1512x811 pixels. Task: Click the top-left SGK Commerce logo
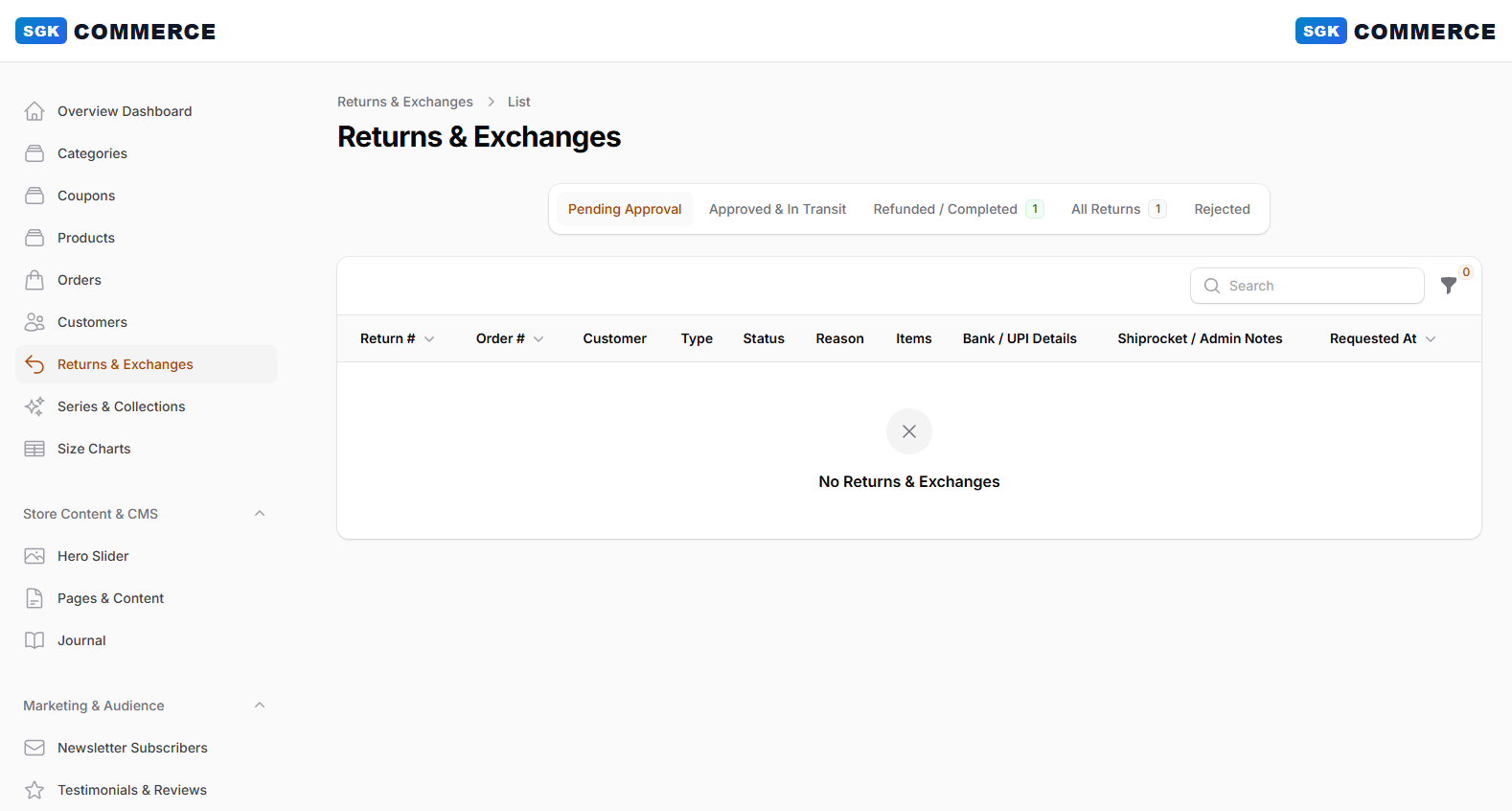pyautogui.click(x=116, y=32)
